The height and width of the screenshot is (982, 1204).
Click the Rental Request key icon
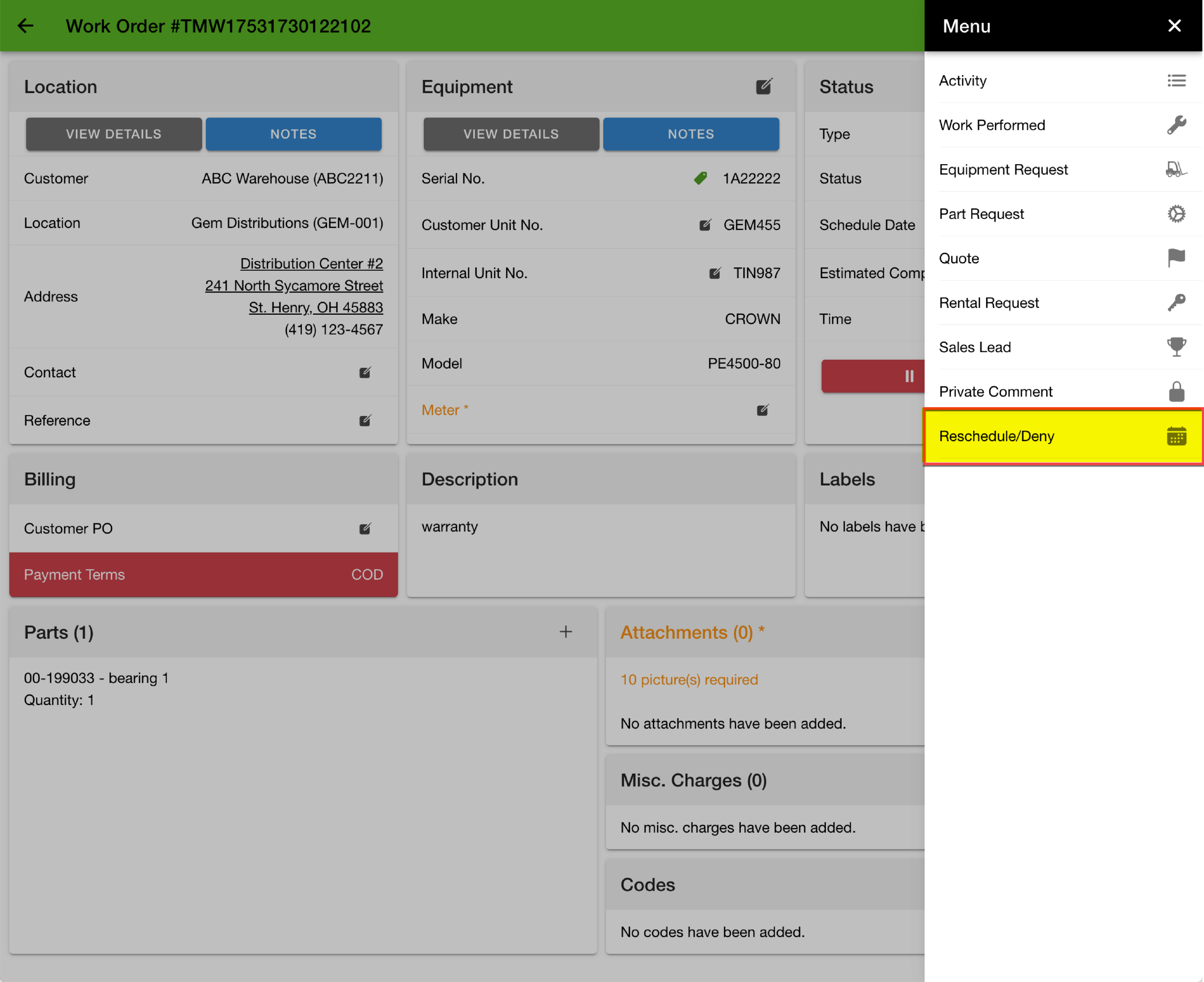pos(1176,303)
